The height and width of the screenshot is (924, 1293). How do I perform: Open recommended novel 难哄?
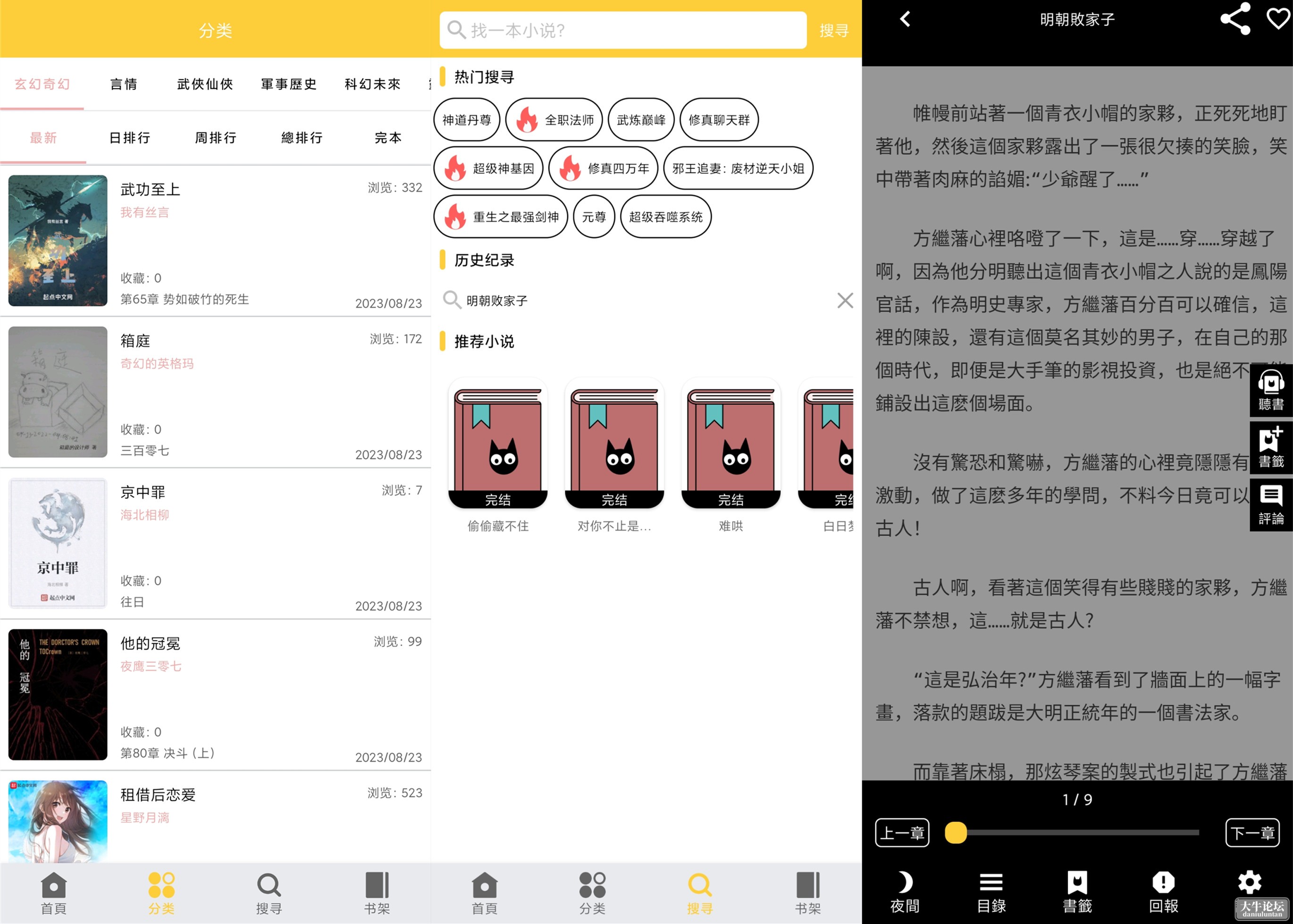tap(731, 455)
